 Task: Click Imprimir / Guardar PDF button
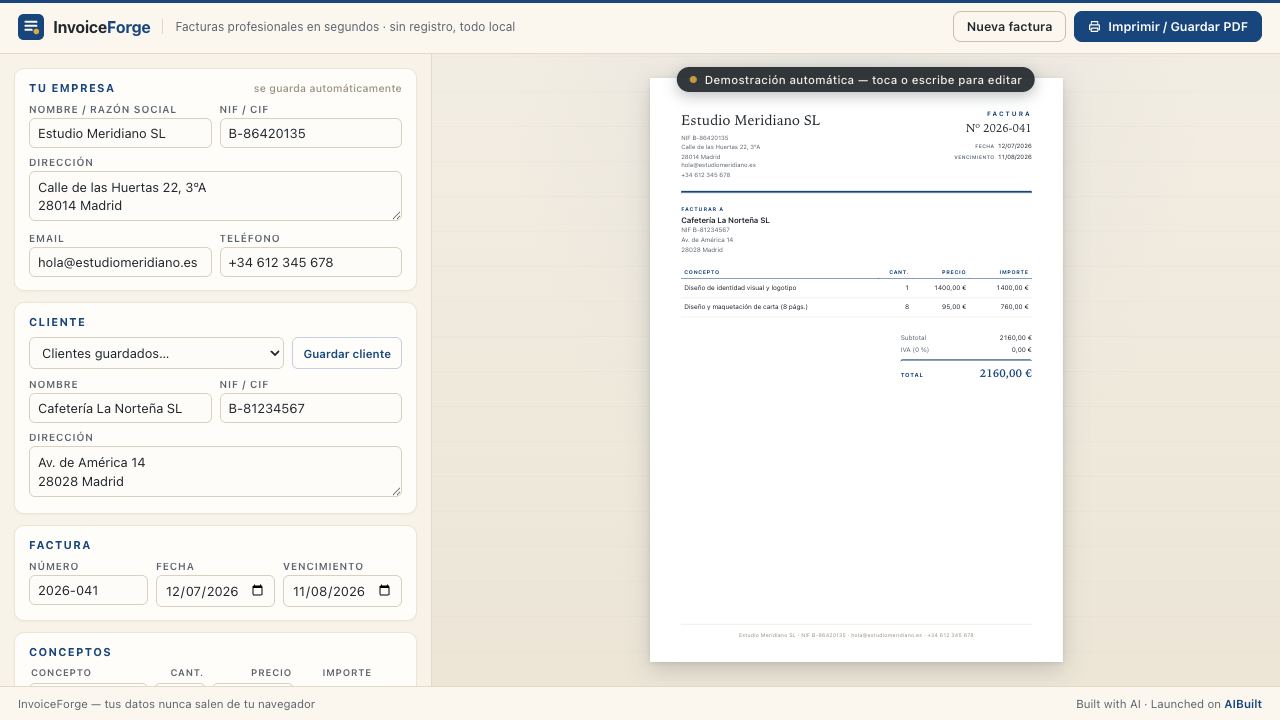[1168, 27]
